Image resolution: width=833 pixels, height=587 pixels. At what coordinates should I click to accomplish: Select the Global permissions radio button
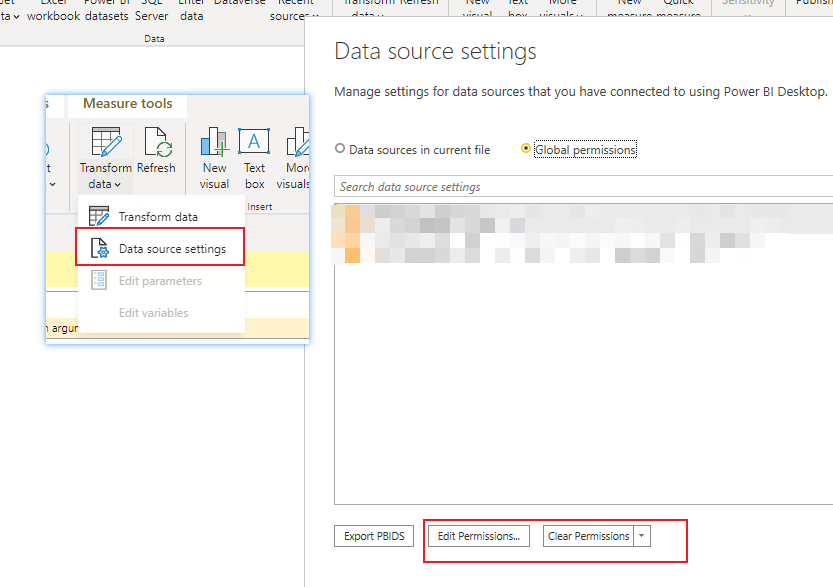pos(525,148)
